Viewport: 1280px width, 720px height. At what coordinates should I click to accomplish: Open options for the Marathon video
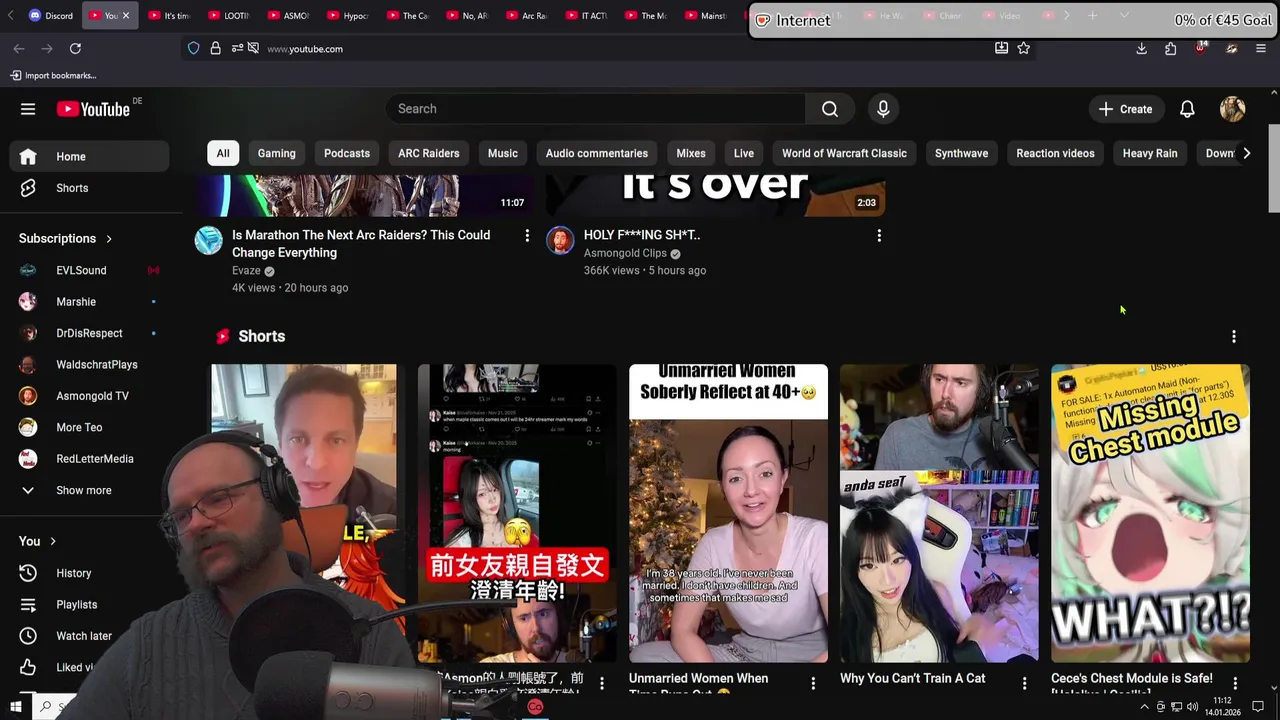[527, 236]
